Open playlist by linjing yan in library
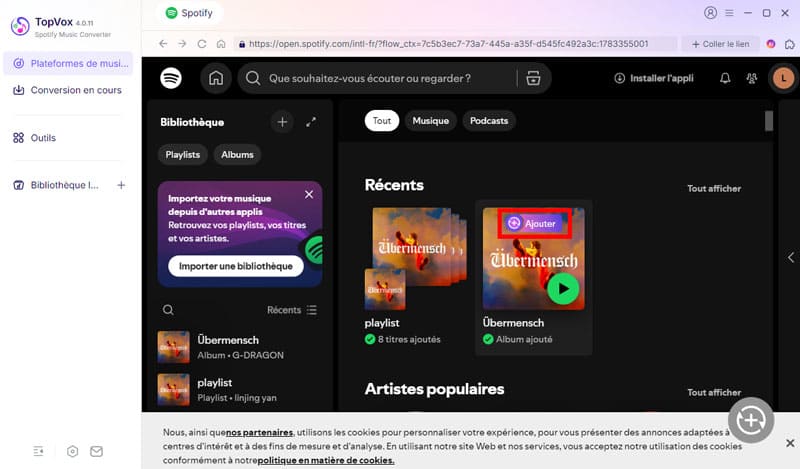Viewport: 800px width, 469px height. (x=240, y=389)
